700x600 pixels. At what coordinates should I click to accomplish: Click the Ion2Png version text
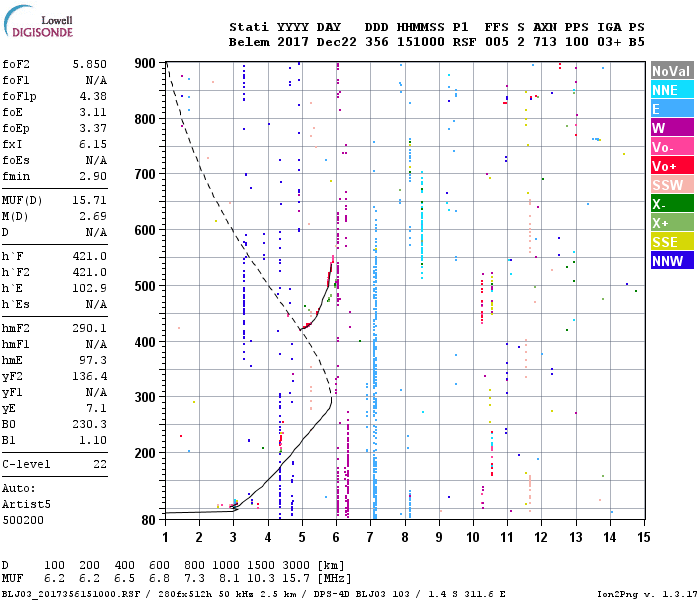(x=648, y=594)
